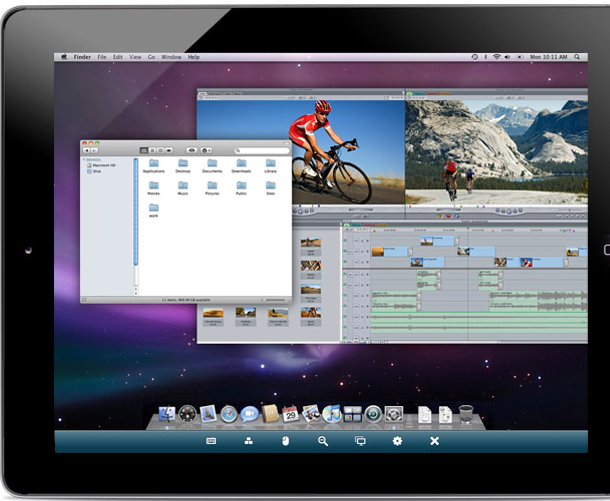Select iDisk in the Finder sidebar
The height and width of the screenshot is (501, 610).
94,171
